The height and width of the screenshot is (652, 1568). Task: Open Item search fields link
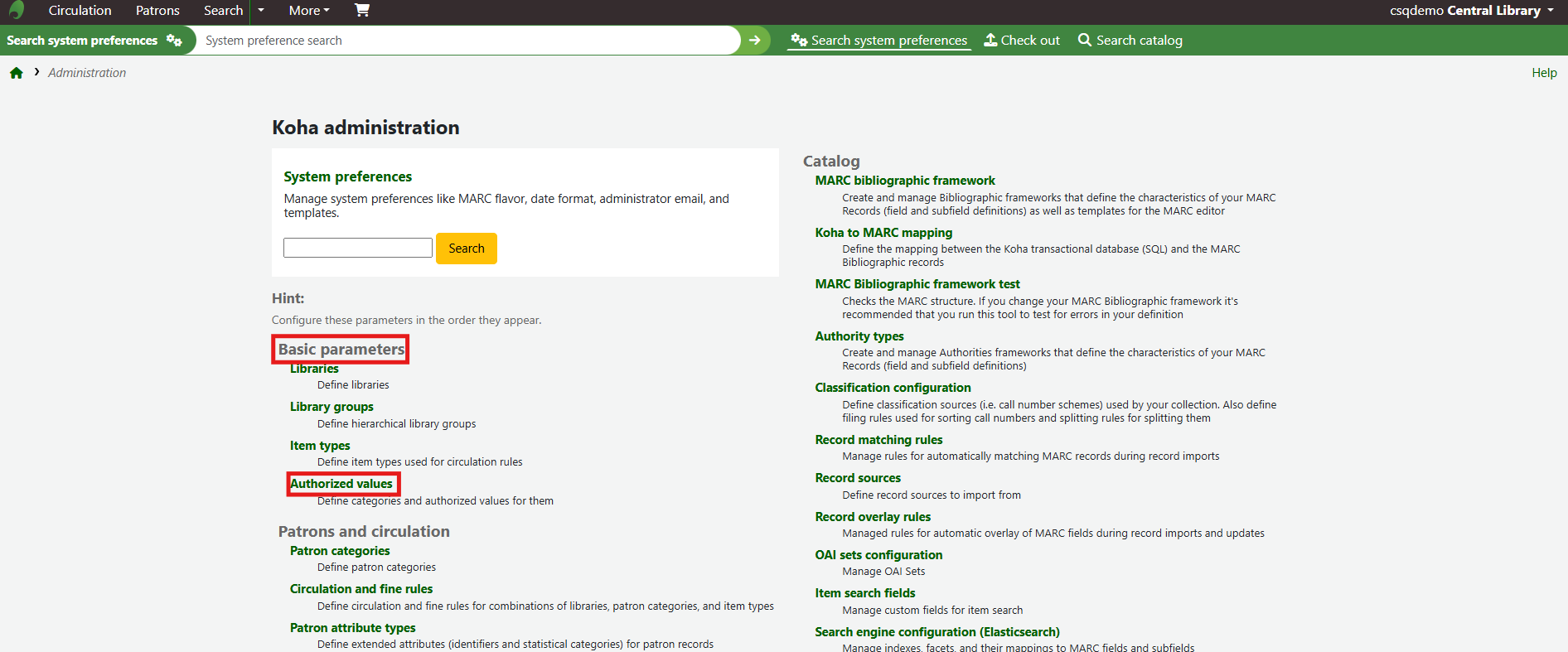865,593
